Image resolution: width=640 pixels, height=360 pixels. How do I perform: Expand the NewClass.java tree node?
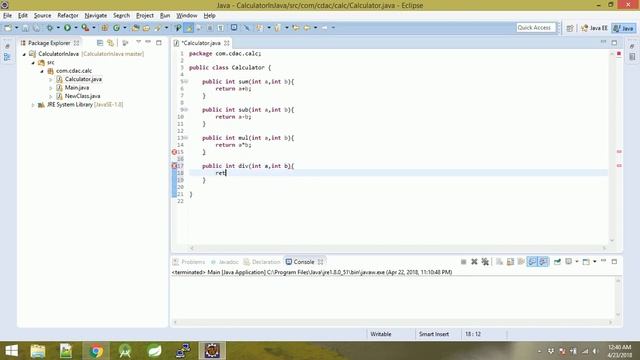pyautogui.click(x=51, y=96)
